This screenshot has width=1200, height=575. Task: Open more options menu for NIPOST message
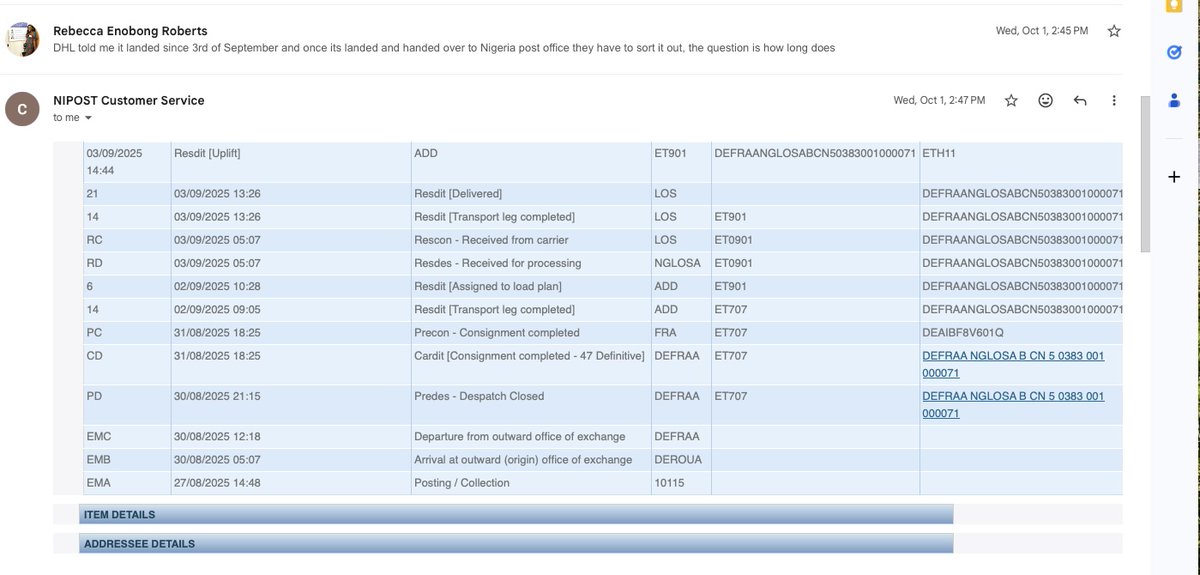pyautogui.click(x=1114, y=100)
